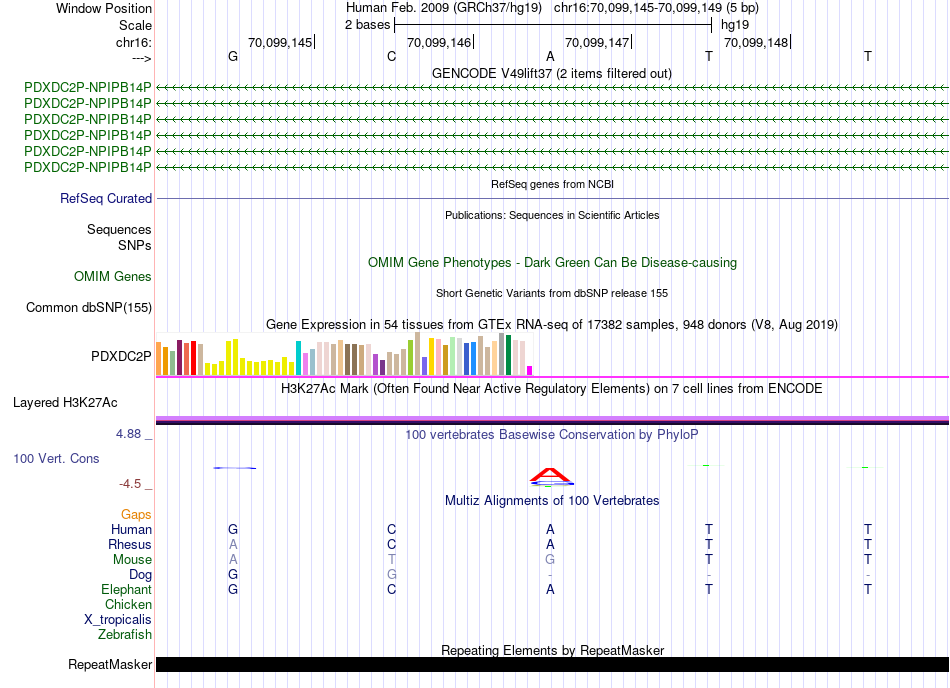The image size is (950, 688).
Task: Click the topmost PDXDC2P-NPIPB14P transcript label
Action: [88, 88]
